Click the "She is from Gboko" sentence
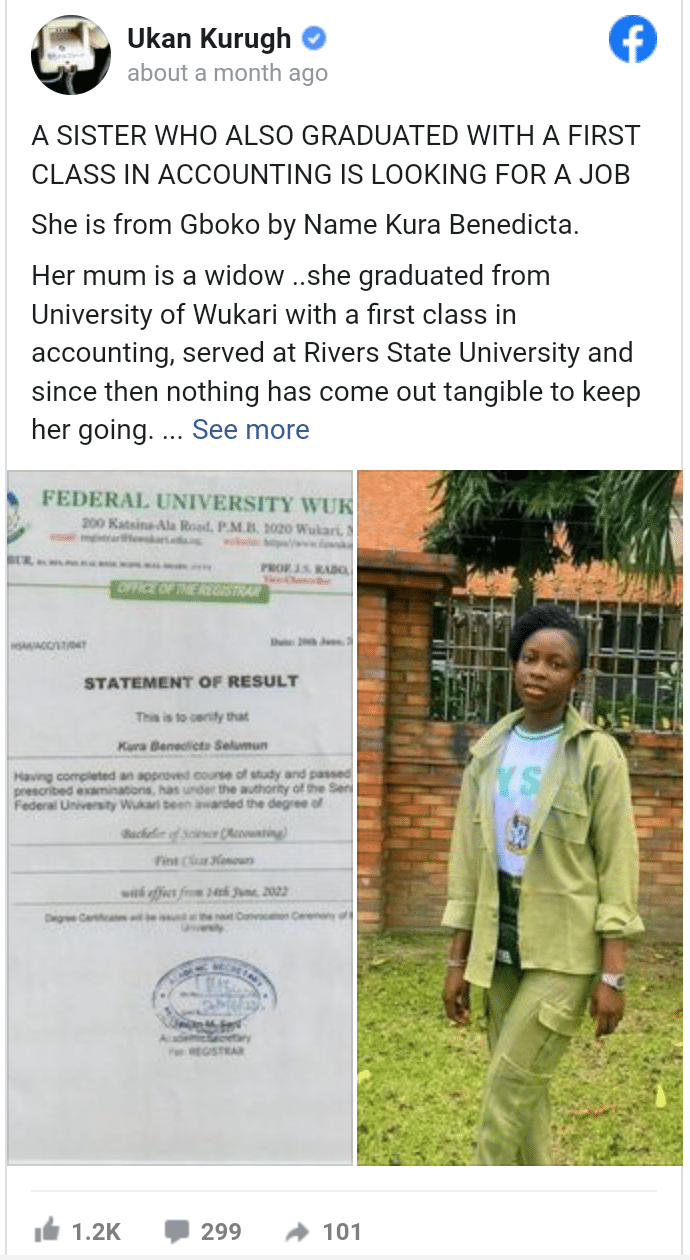The width and height of the screenshot is (690, 1260). click(305, 224)
